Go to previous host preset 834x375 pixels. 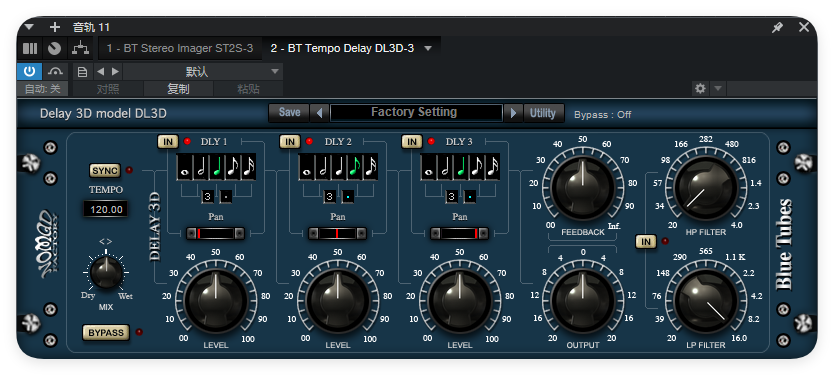pyautogui.click(x=100, y=72)
